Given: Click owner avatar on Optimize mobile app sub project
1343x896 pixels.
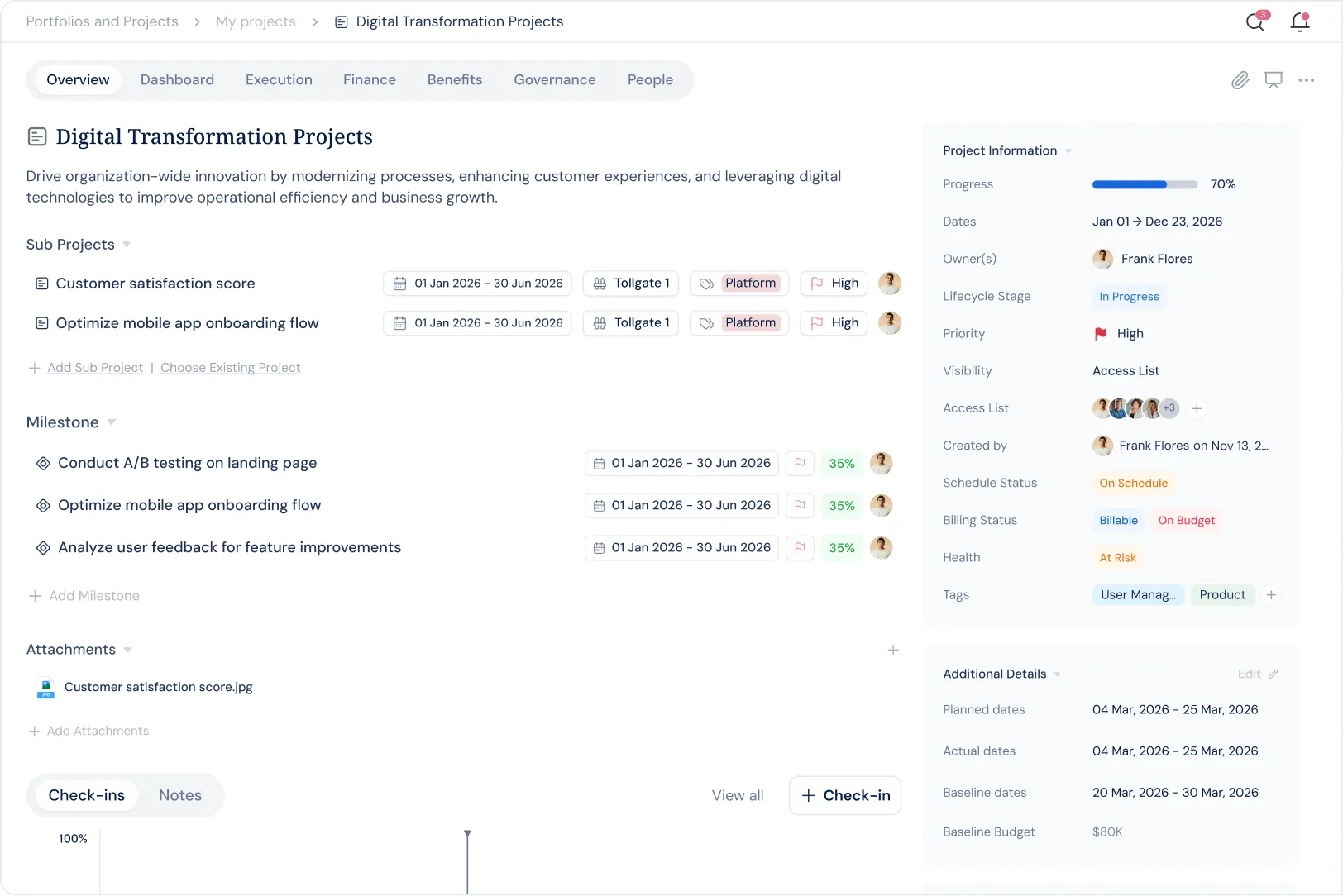Looking at the screenshot, I should pyautogui.click(x=890, y=322).
